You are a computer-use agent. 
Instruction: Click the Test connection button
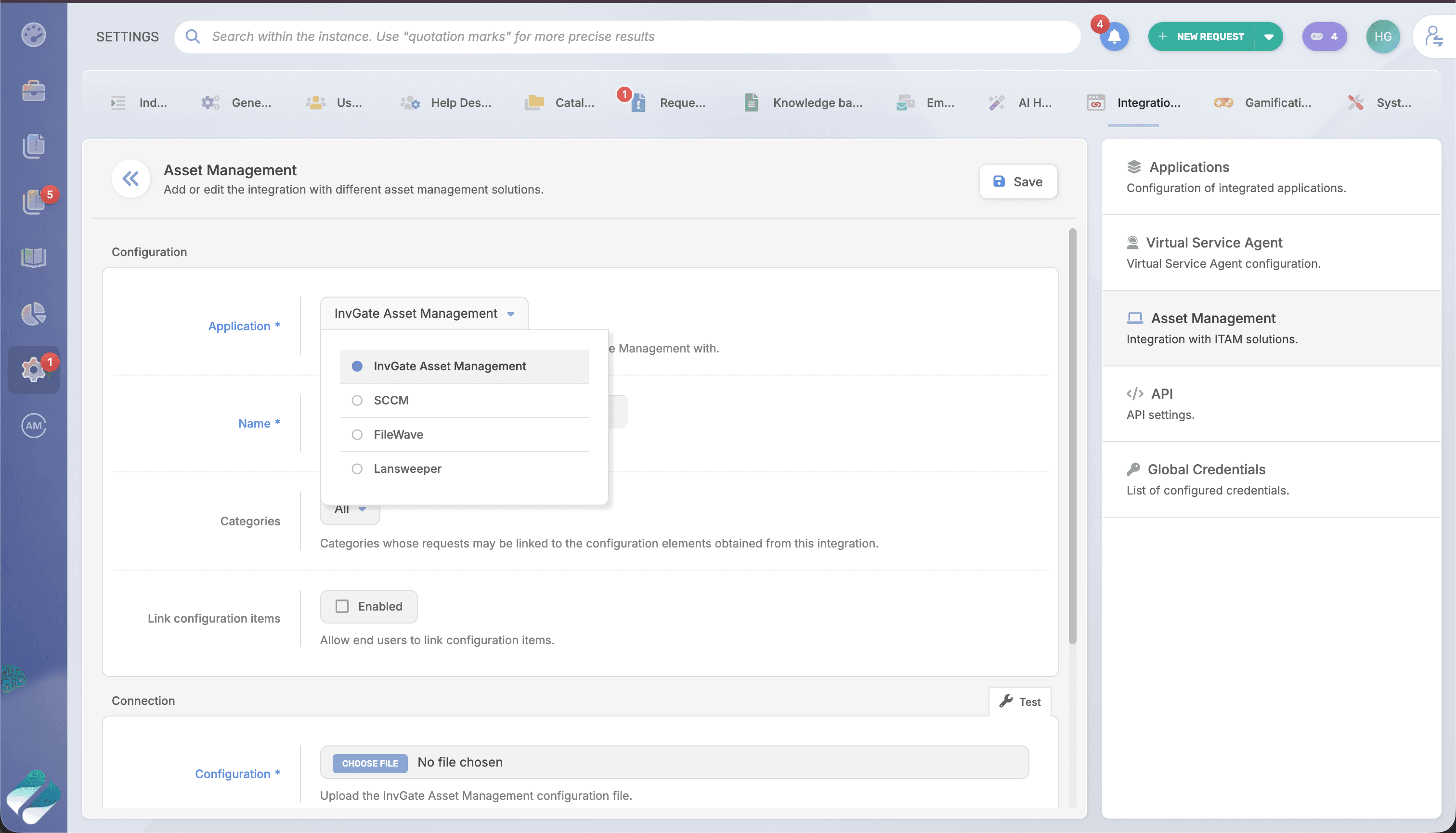pos(1019,702)
